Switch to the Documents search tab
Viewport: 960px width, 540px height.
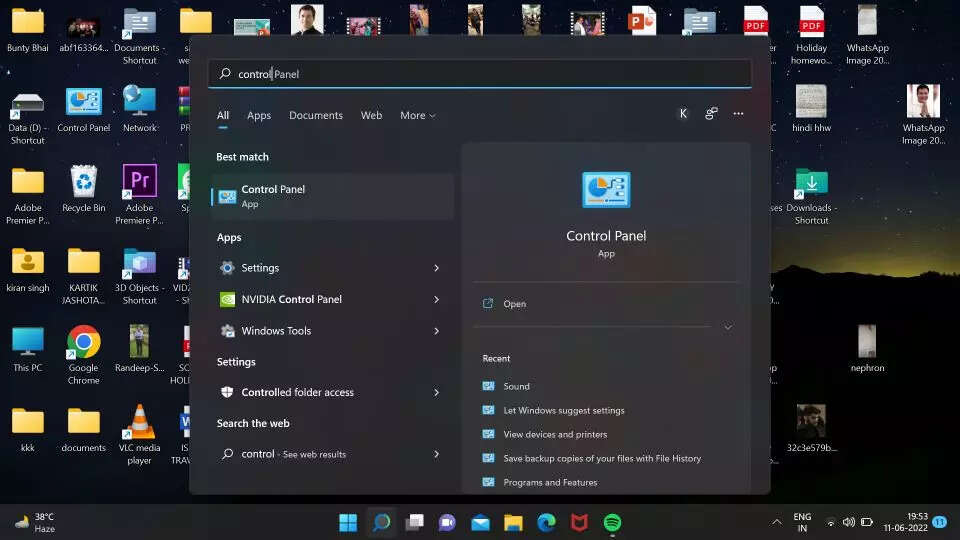[x=316, y=115]
